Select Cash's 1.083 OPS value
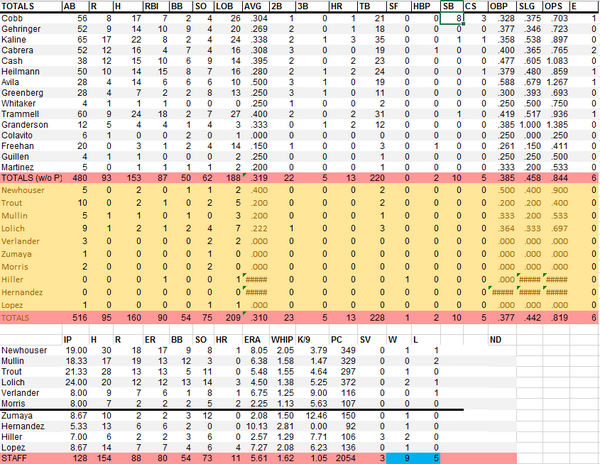 click(556, 61)
